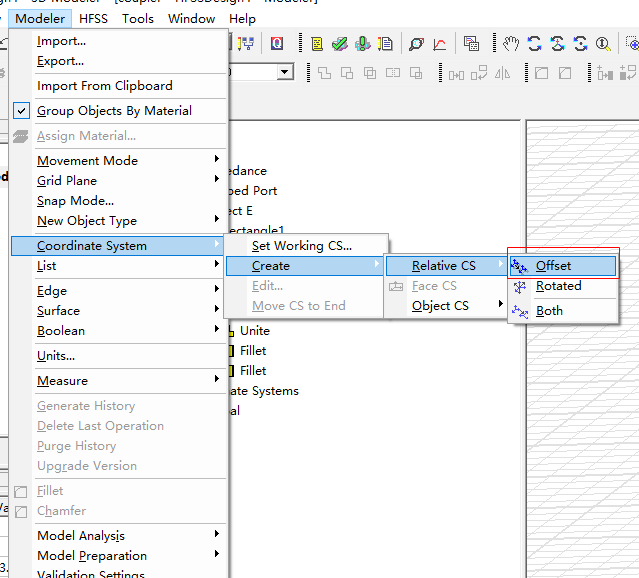Click the Intersect toolbar icon
This screenshot has height=578, width=639.
pyautogui.click(x=370, y=73)
